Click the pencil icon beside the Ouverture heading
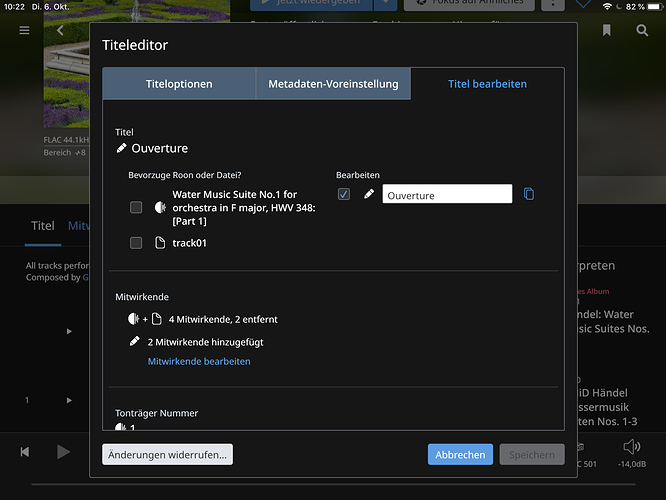 [x=121, y=148]
